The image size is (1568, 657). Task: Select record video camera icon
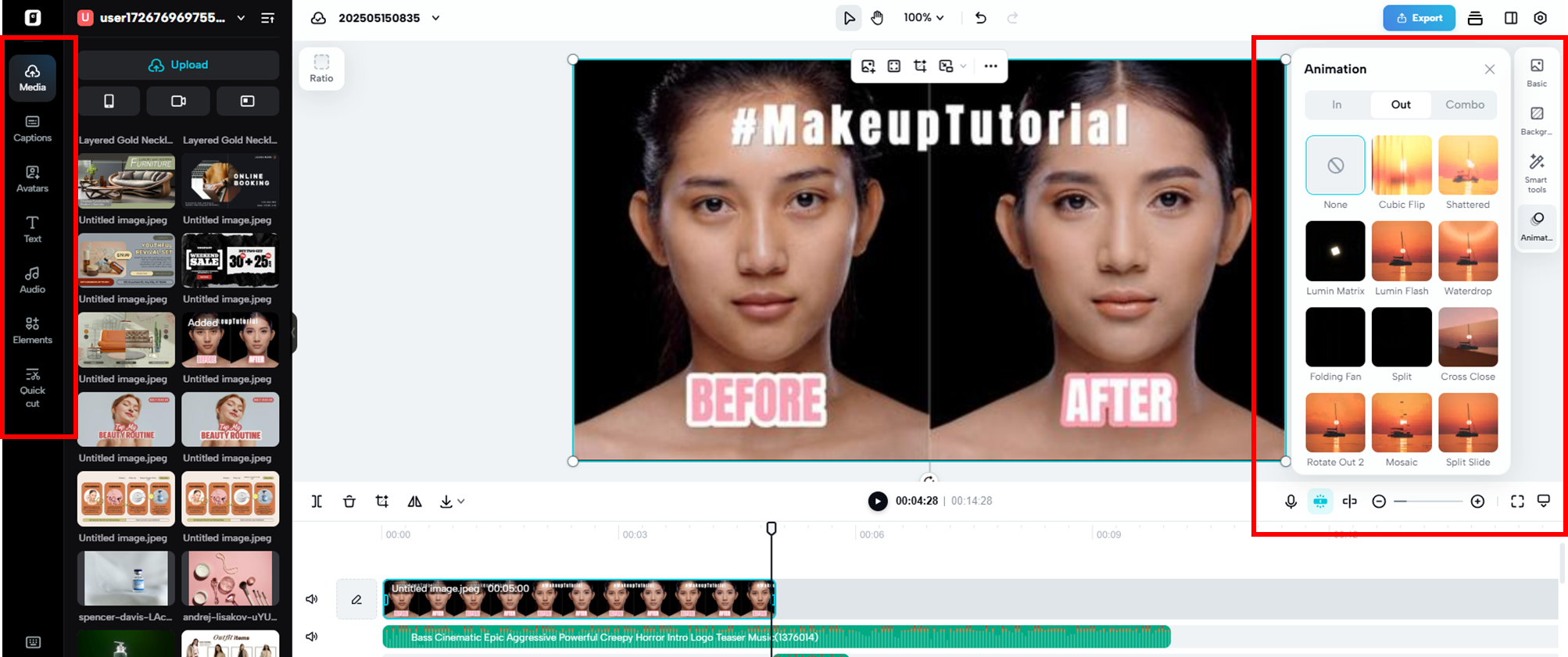tap(178, 101)
